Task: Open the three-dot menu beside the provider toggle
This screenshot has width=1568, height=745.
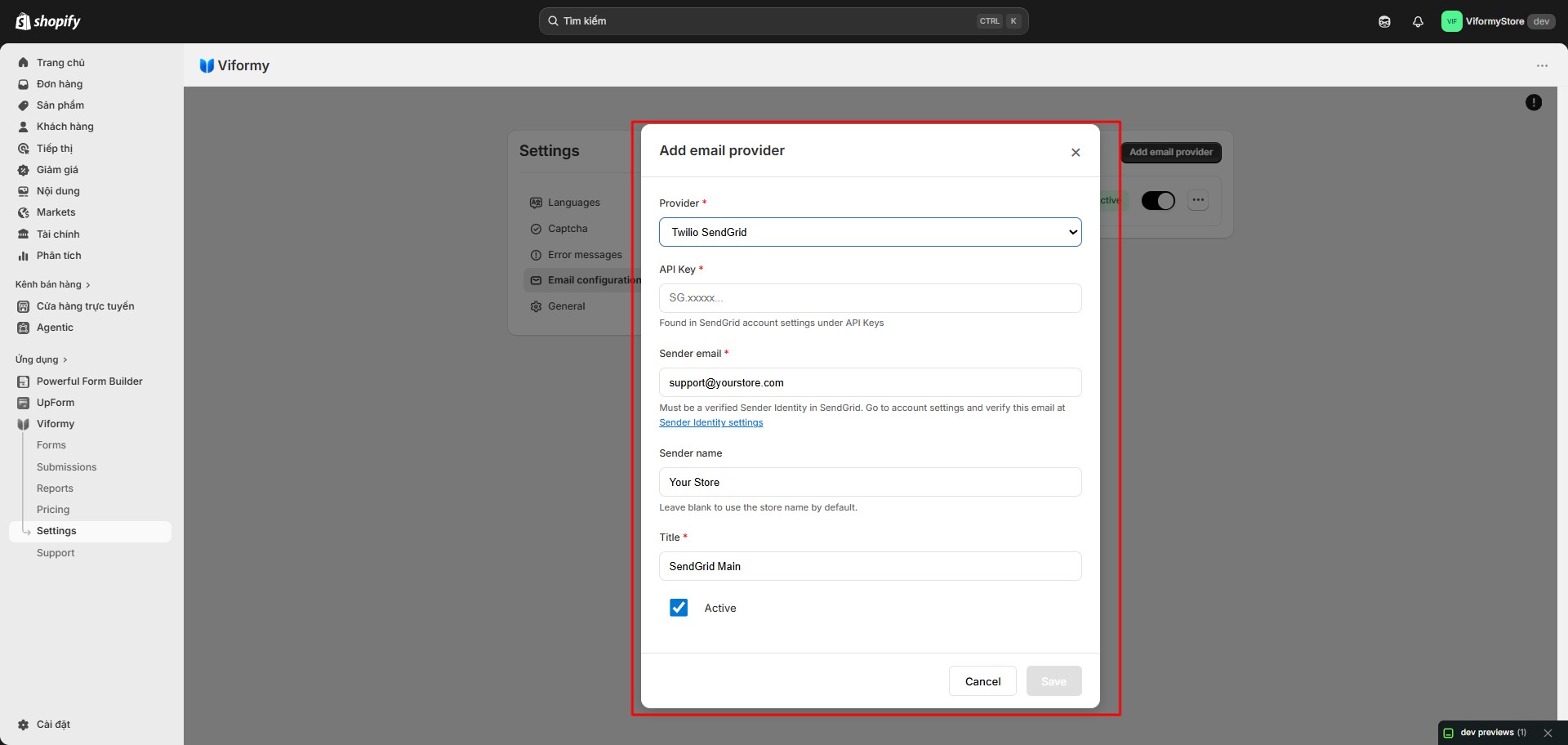Action: click(1198, 200)
